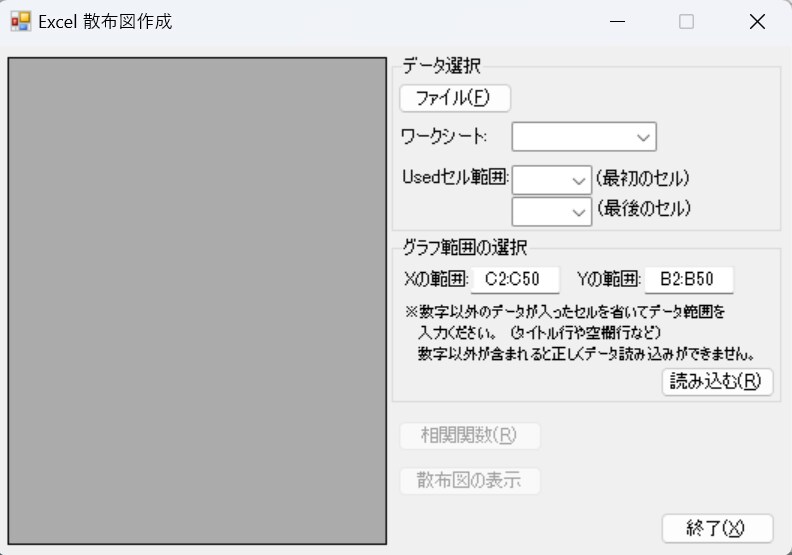Click the gray chart display area
This screenshot has height=555, width=792.
[x=197, y=300]
